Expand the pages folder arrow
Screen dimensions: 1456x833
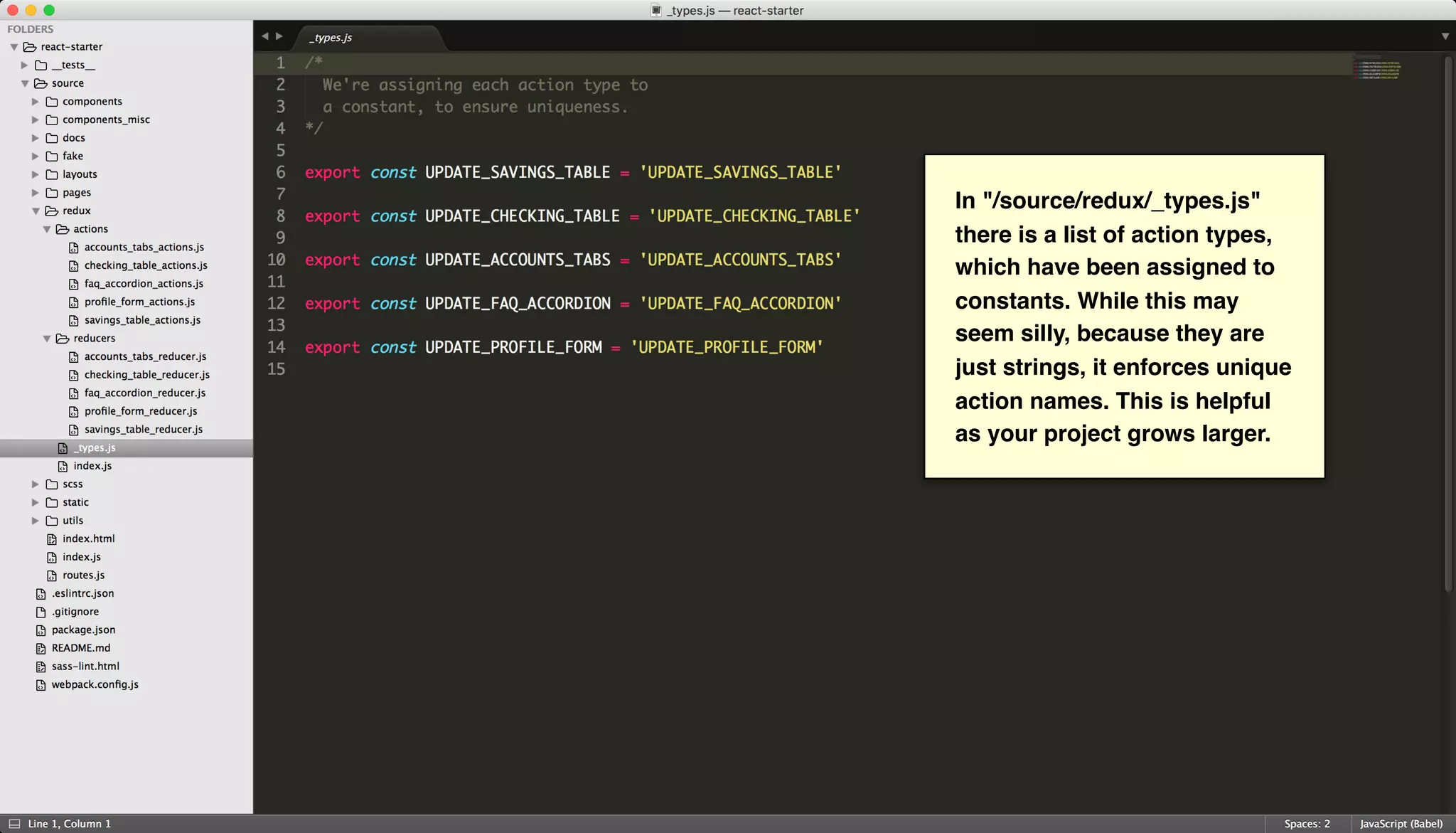pos(35,193)
